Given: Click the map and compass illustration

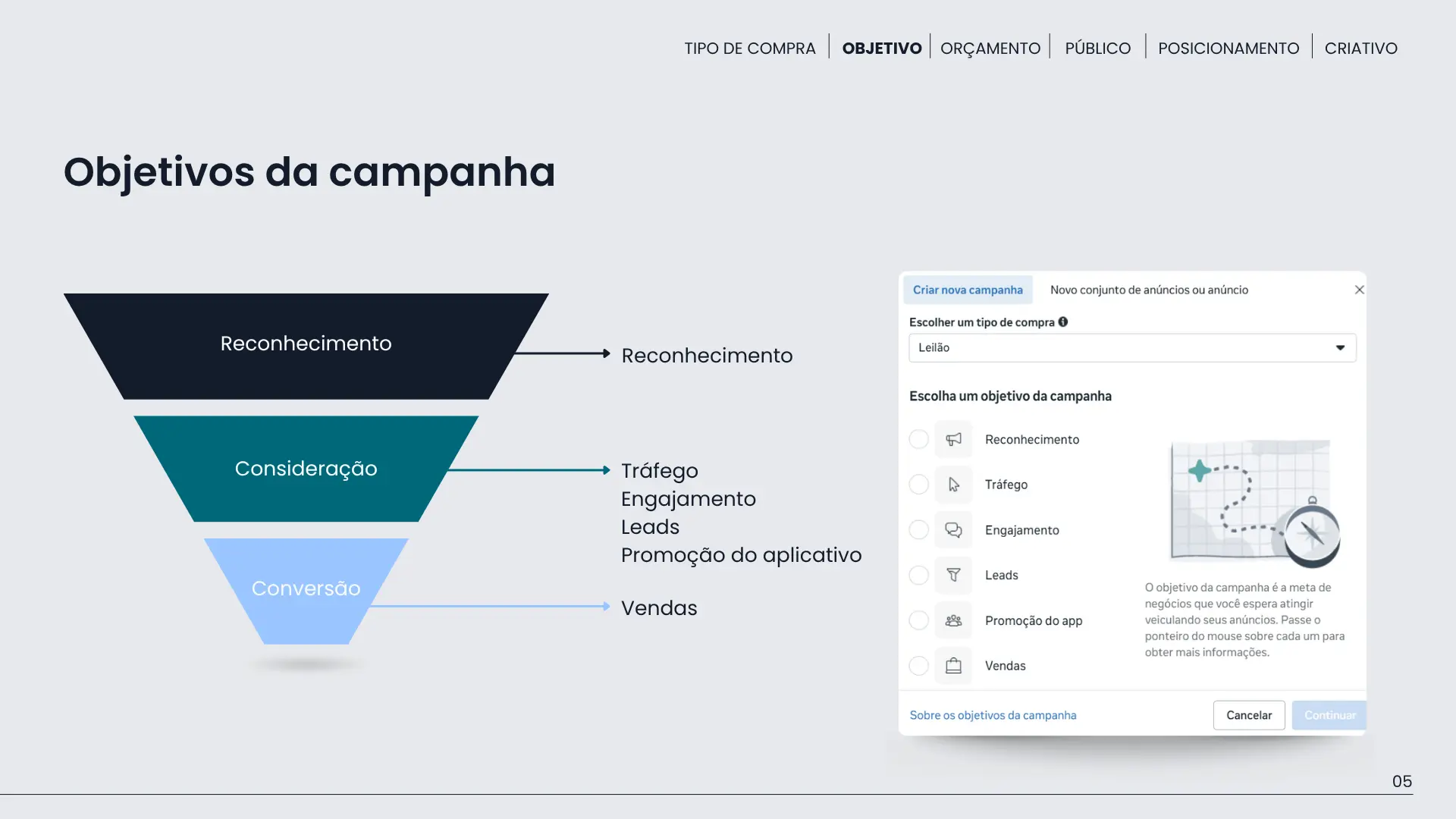Looking at the screenshot, I should pos(1255,504).
